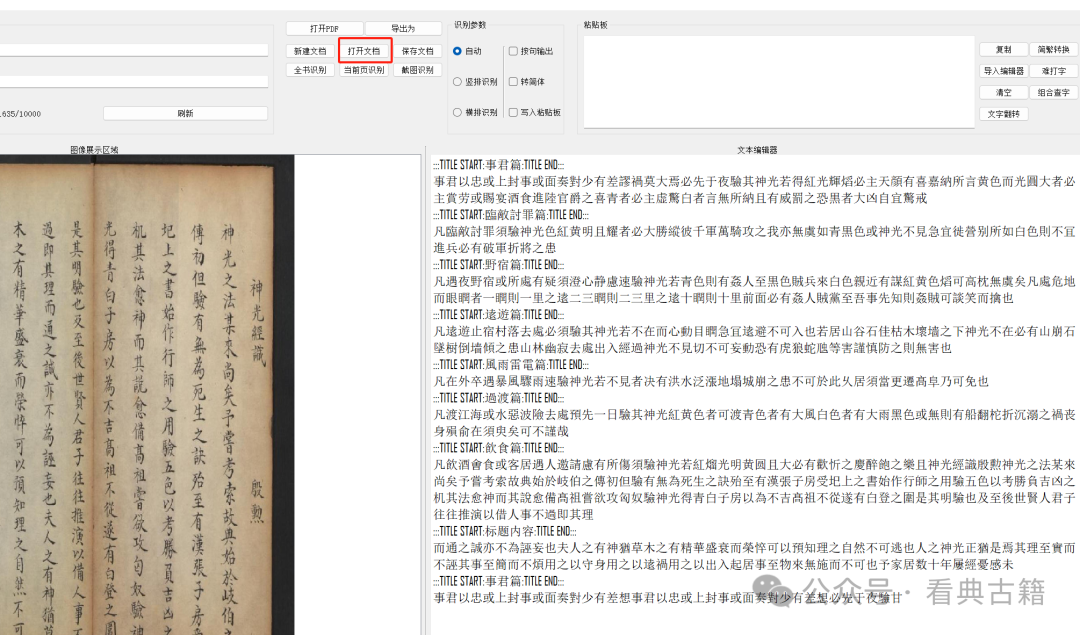Open 简繁转换 conversion tool
Image resolution: width=1080 pixels, height=635 pixels.
point(1054,49)
